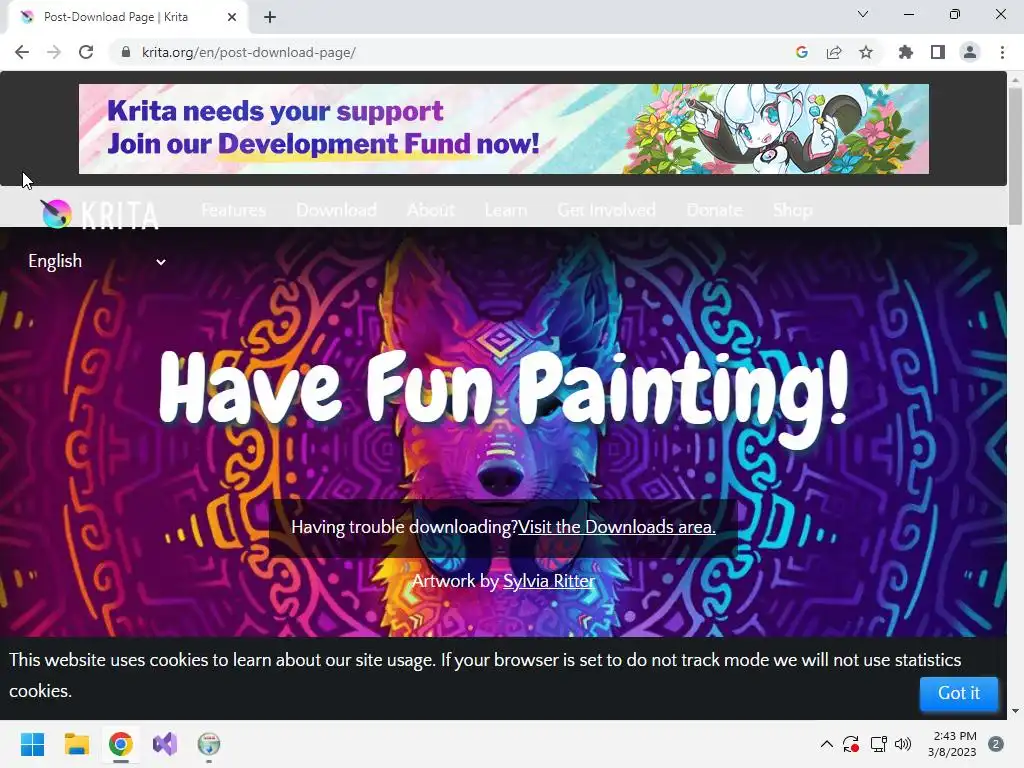Open a new browser tab
The height and width of the screenshot is (768, 1024).
coord(270,17)
